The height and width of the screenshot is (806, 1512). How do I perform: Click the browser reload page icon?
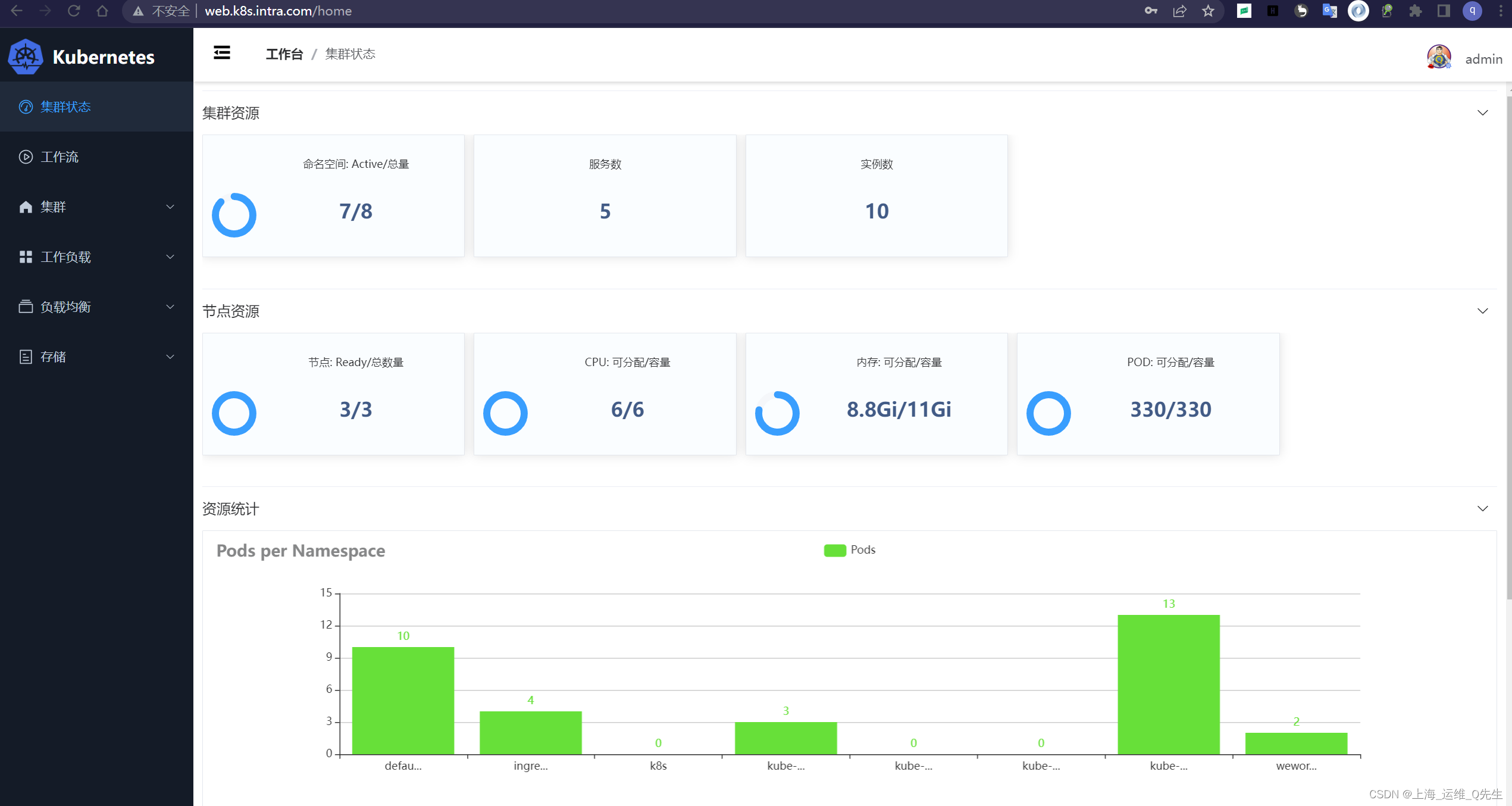(74, 11)
